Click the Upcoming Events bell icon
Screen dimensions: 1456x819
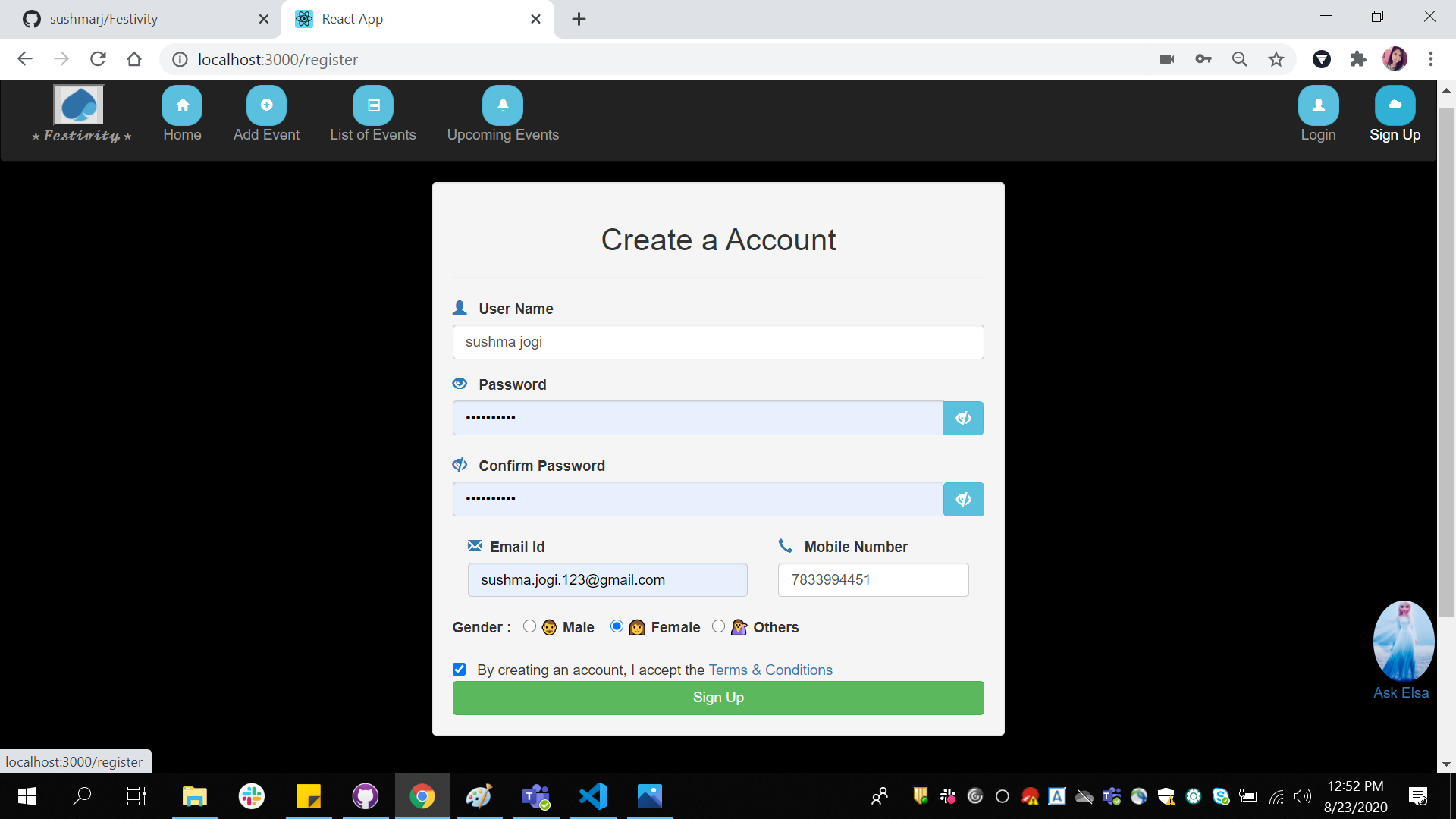click(503, 105)
